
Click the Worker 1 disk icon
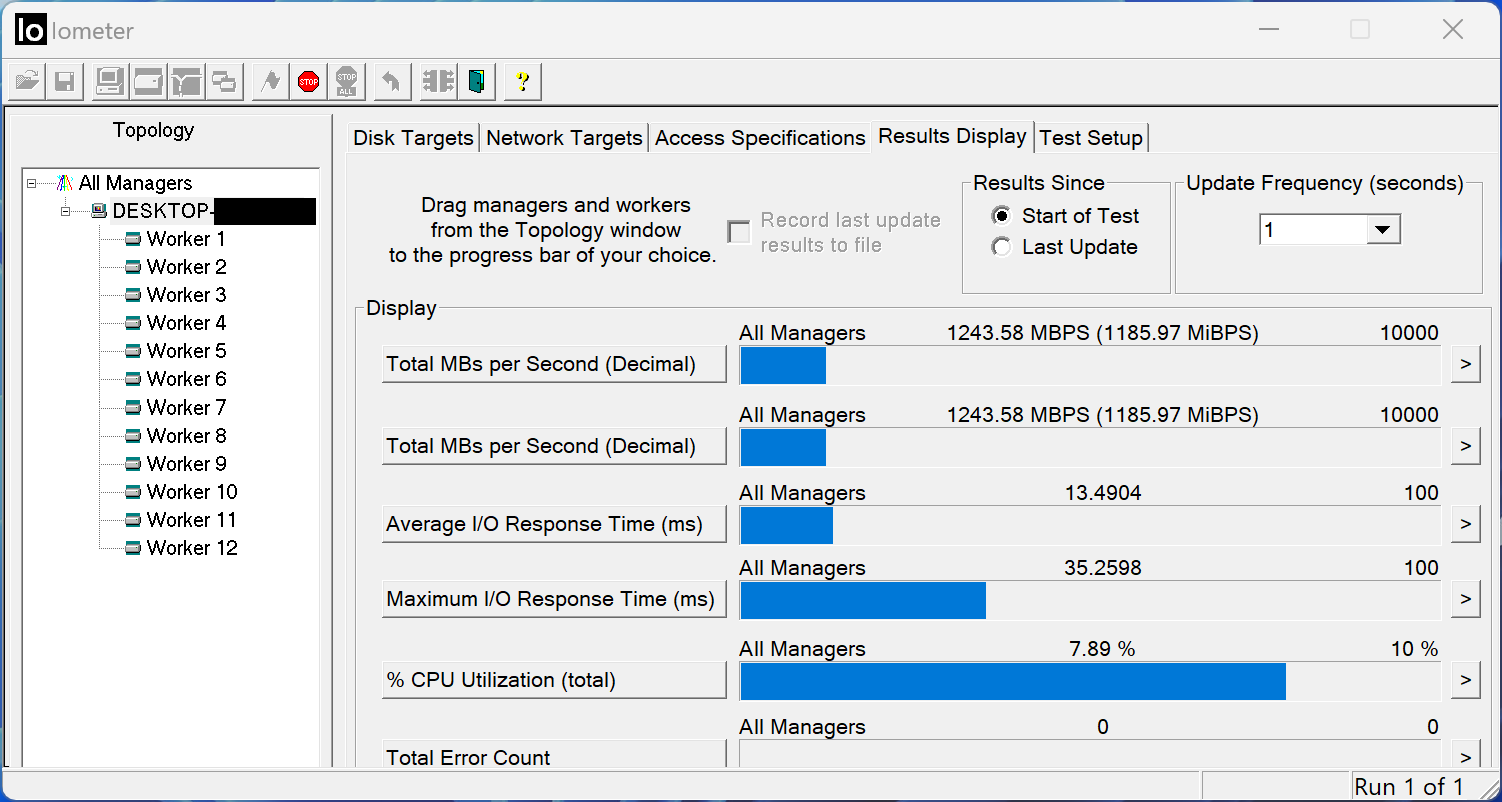click(133, 239)
